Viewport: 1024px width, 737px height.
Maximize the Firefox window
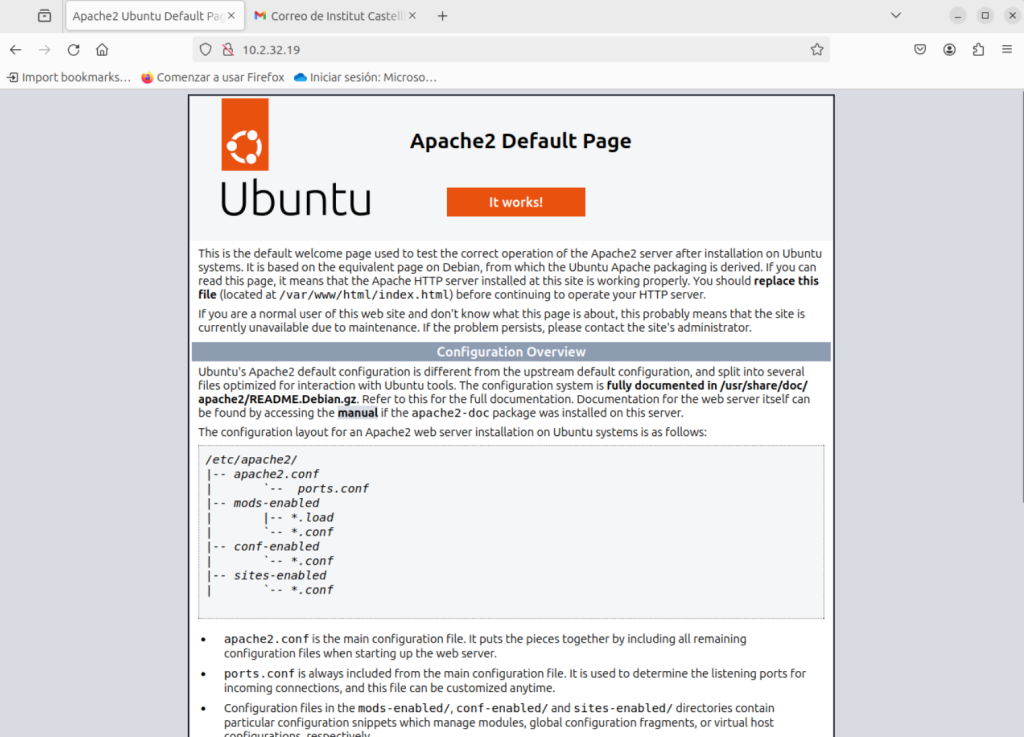(985, 16)
